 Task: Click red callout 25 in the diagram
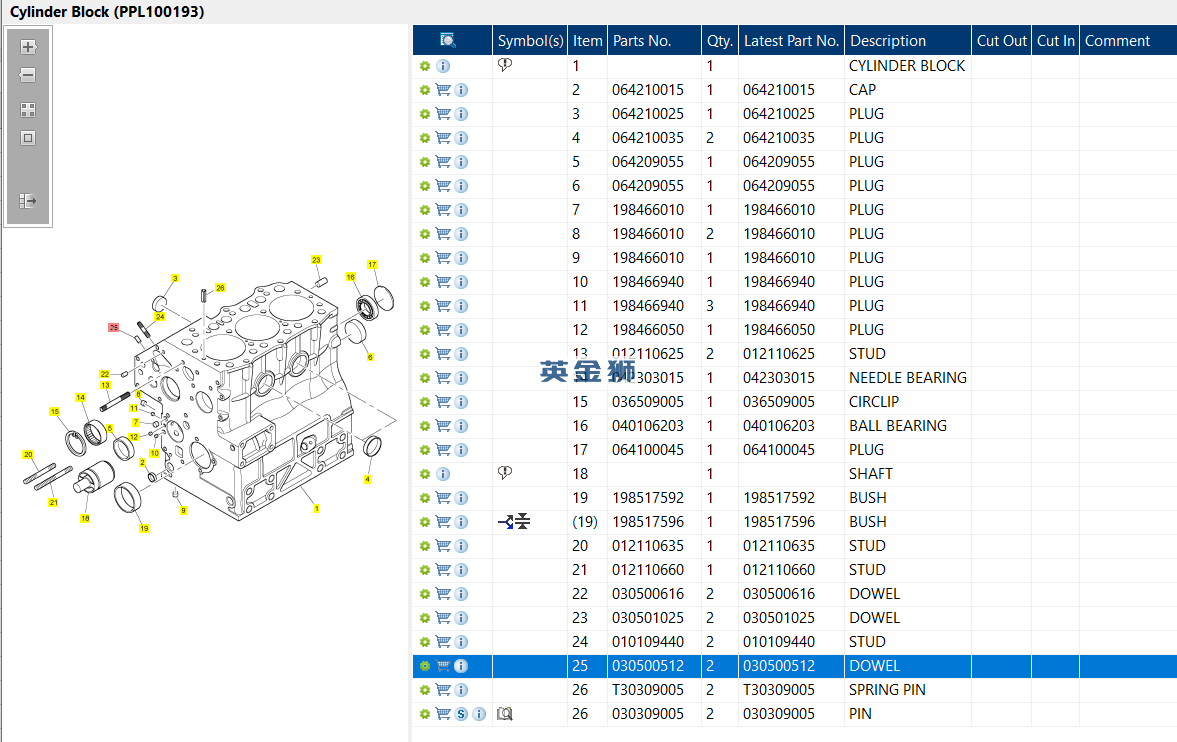pos(113,327)
